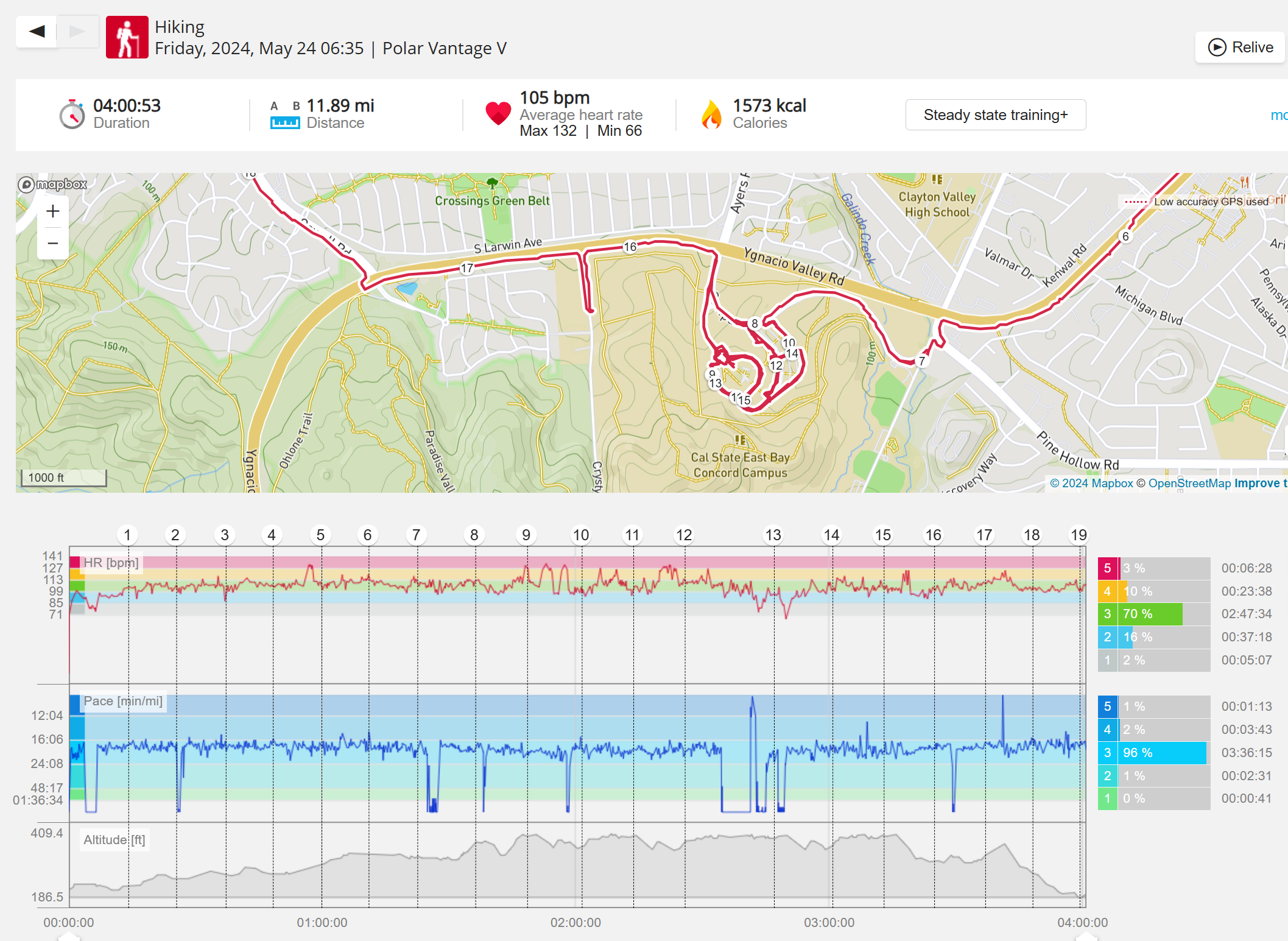
Task: Click the heart rate heart icon
Action: pos(498,113)
